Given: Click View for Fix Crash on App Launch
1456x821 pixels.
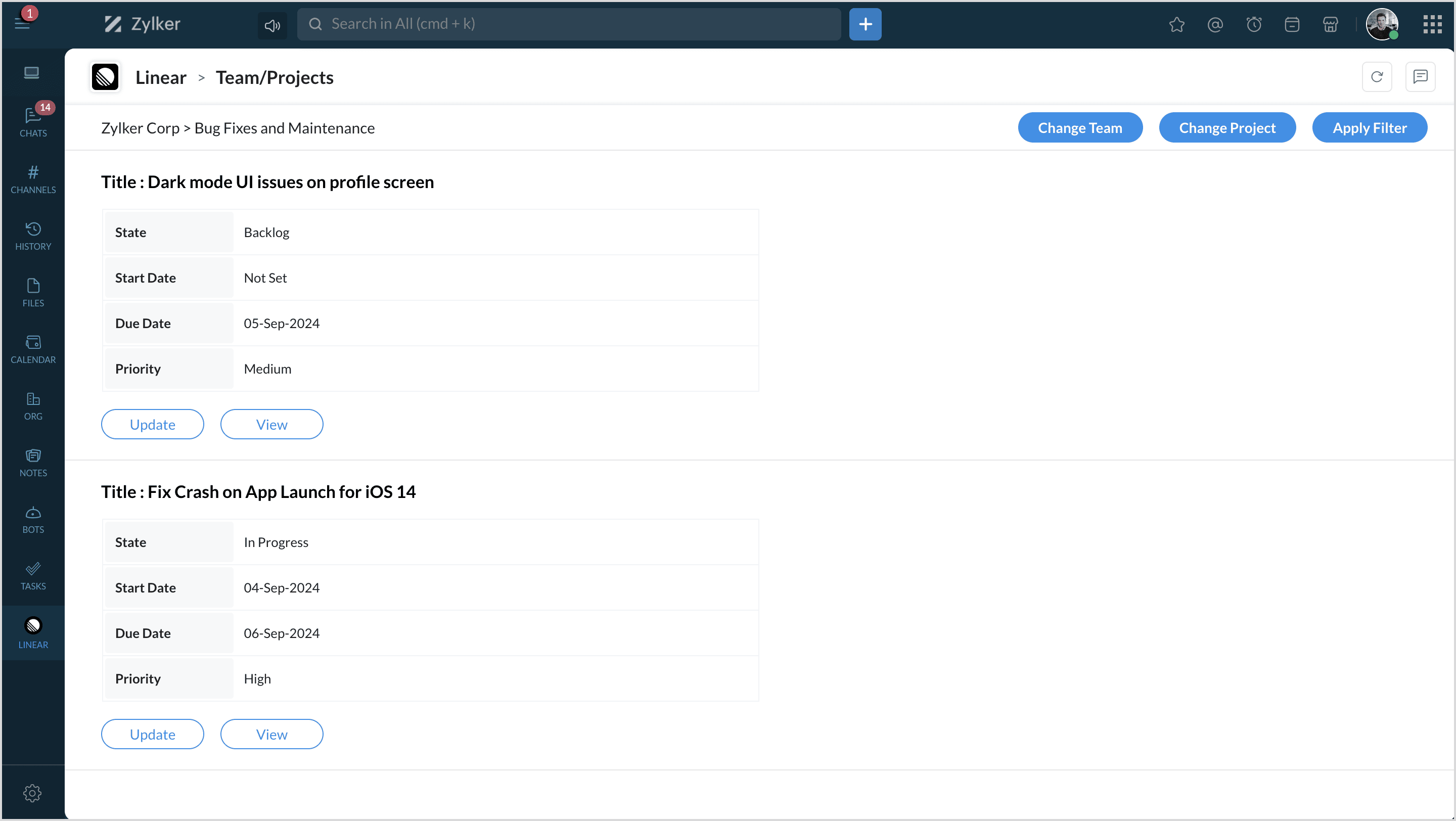Looking at the screenshot, I should point(271,734).
